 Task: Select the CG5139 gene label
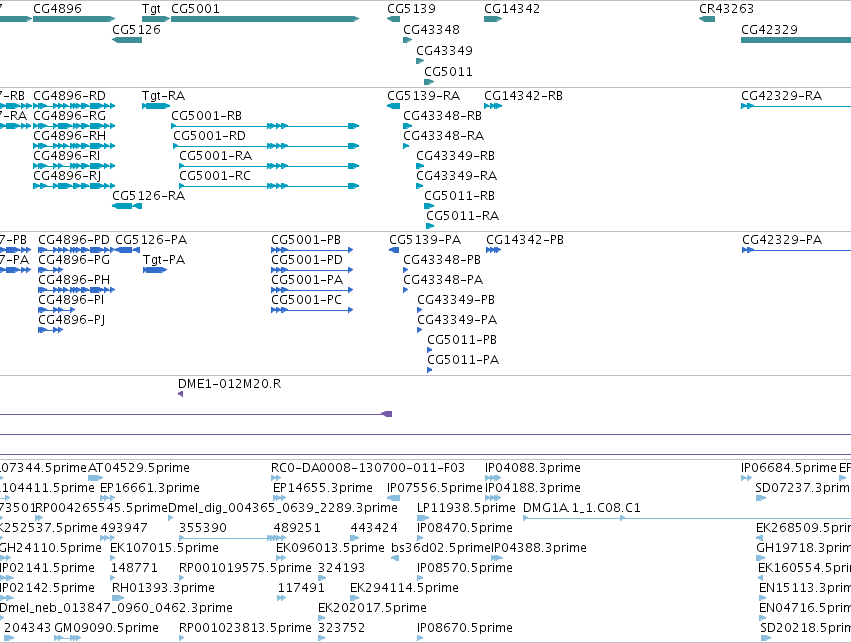point(411,9)
